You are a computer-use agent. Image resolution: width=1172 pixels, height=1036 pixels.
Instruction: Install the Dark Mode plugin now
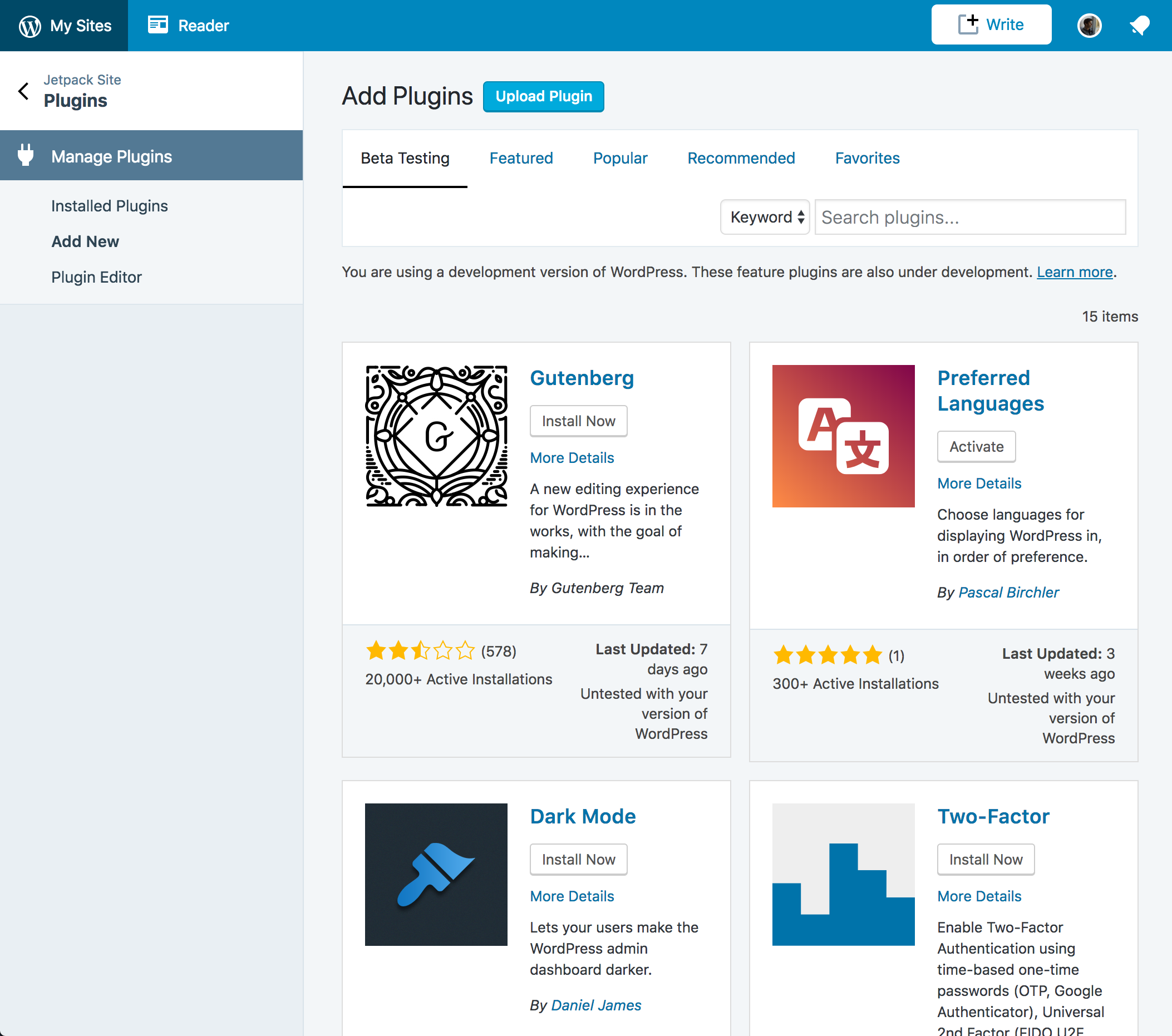point(578,860)
